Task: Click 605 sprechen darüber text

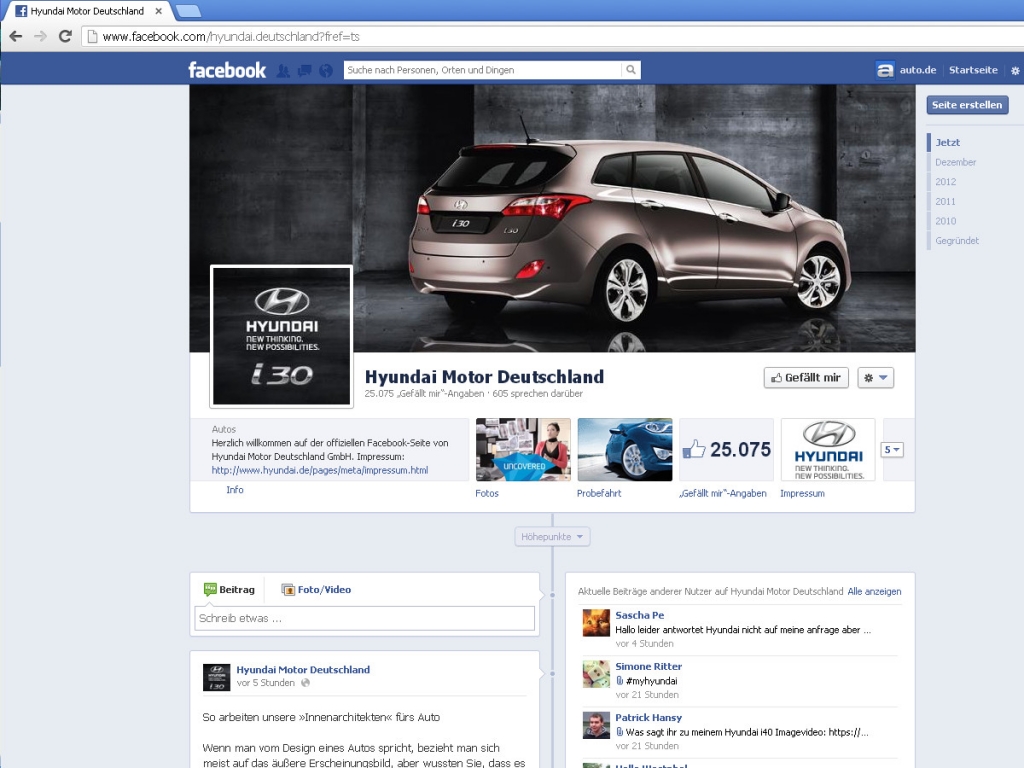Action: coord(537,393)
